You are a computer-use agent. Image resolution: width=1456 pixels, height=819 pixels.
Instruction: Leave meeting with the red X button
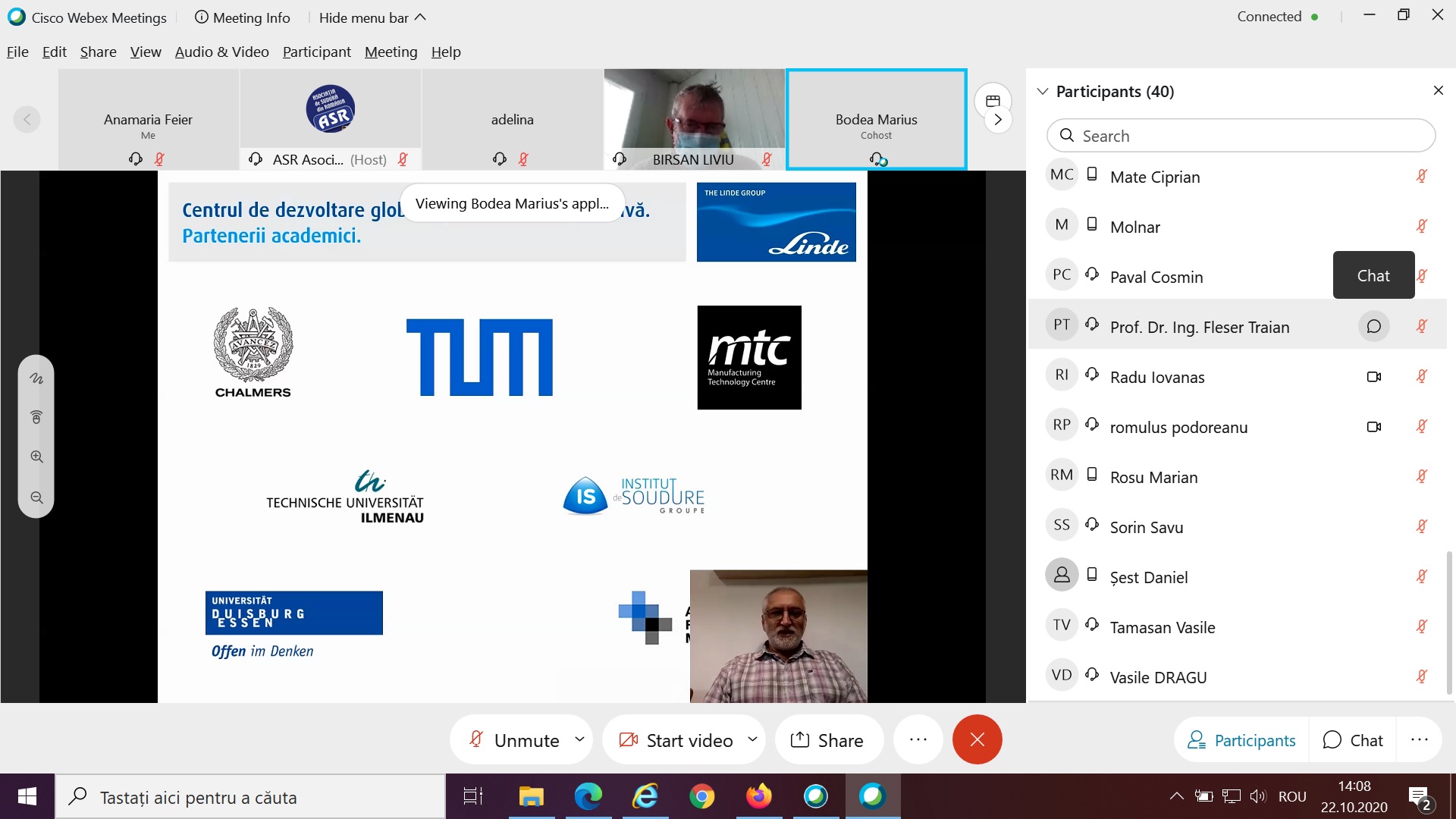coord(977,739)
